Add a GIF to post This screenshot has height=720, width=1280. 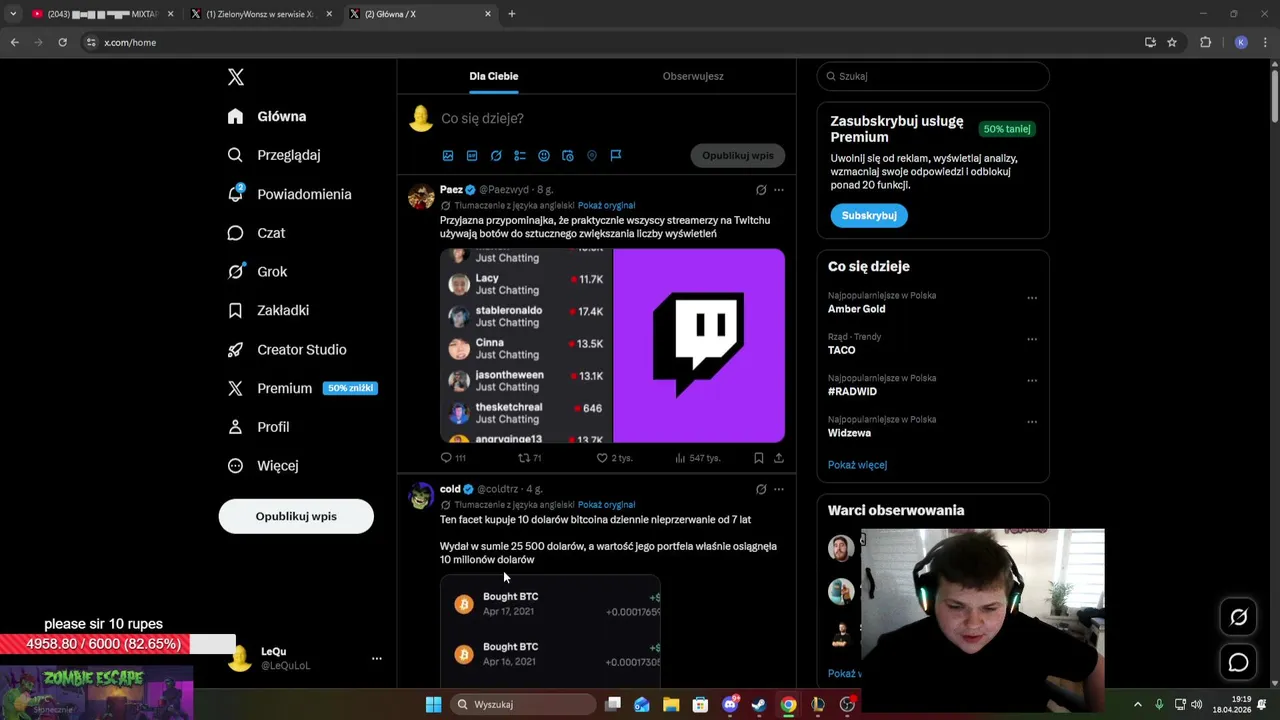click(x=472, y=156)
